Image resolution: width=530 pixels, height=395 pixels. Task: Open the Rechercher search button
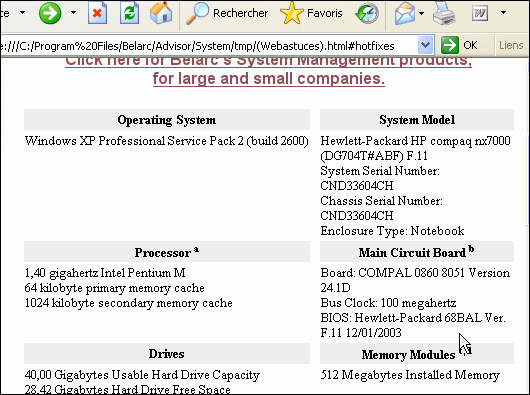(227, 13)
